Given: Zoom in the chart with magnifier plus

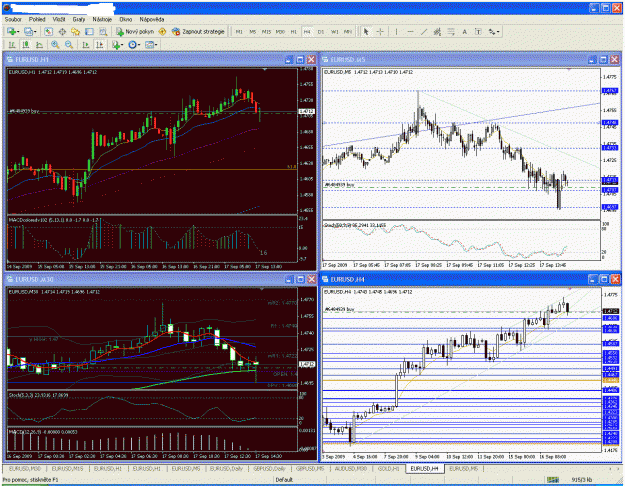Looking at the screenshot, I should click(x=55, y=45).
